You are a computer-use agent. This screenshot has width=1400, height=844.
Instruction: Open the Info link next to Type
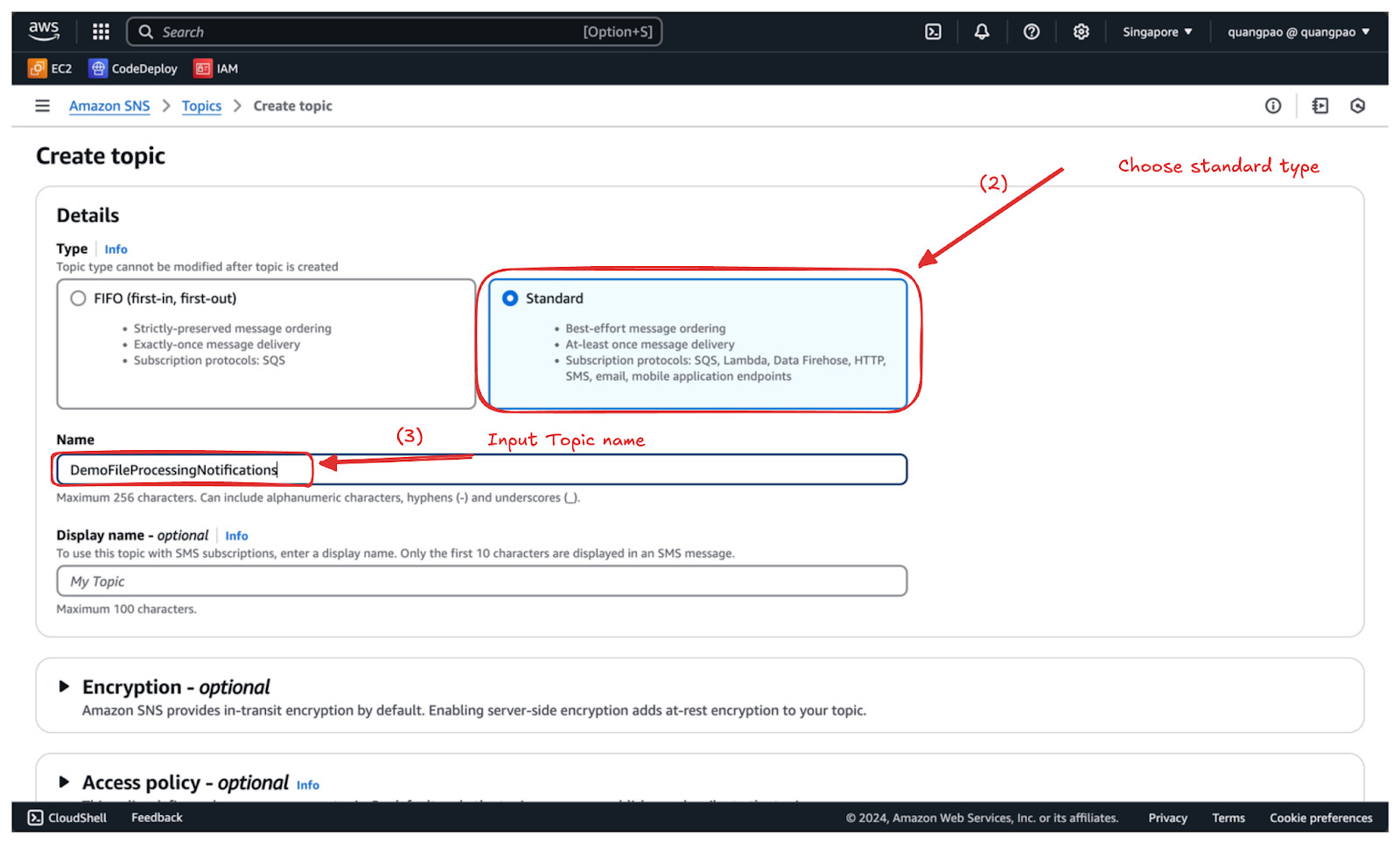pos(115,250)
